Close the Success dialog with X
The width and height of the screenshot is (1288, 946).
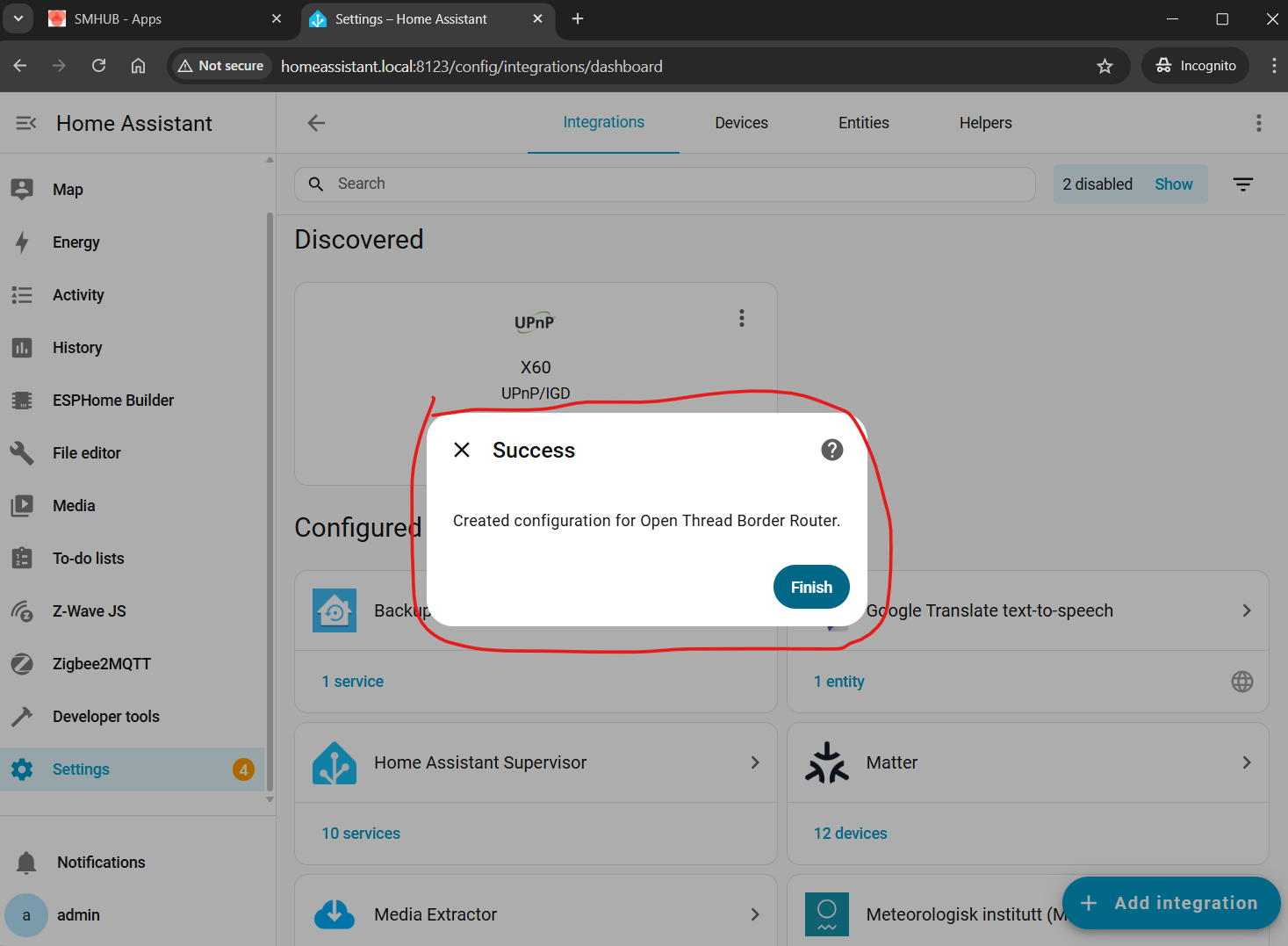pyautogui.click(x=462, y=450)
